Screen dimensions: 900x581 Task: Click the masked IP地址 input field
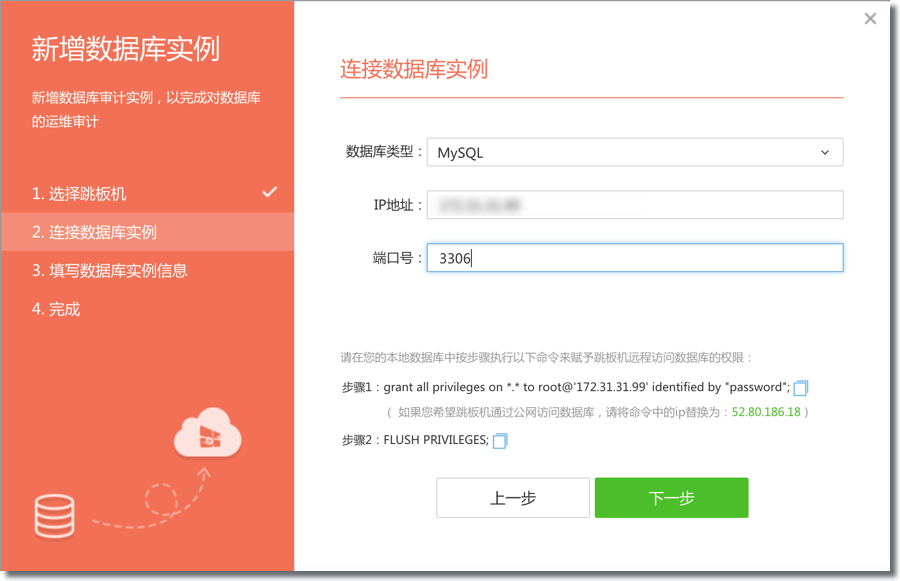(636, 204)
